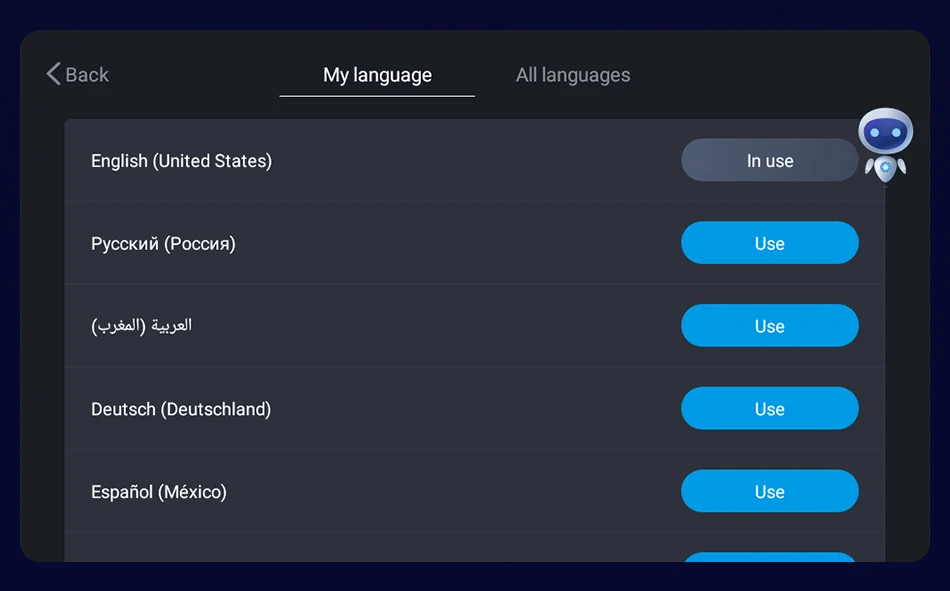Select the Русский (Россия) language label
The image size is (950, 591).
pos(163,244)
